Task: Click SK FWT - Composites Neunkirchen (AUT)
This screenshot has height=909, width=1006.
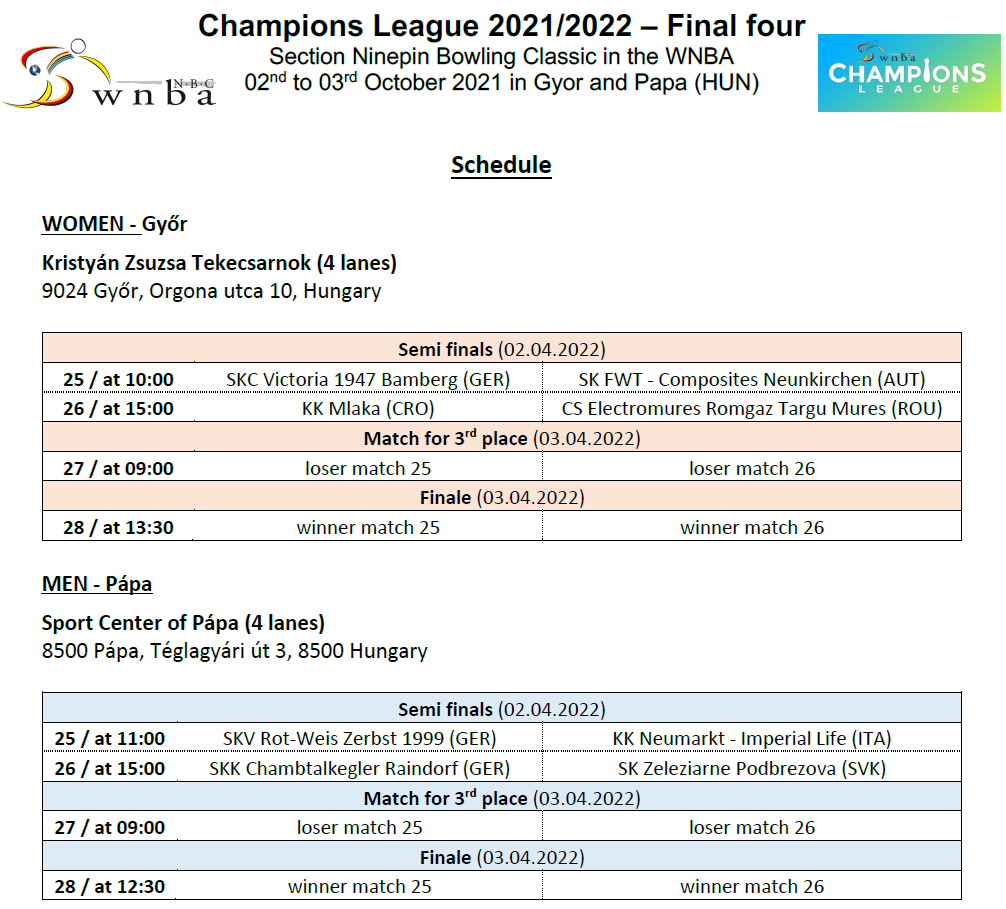Action: click(751, 379)
